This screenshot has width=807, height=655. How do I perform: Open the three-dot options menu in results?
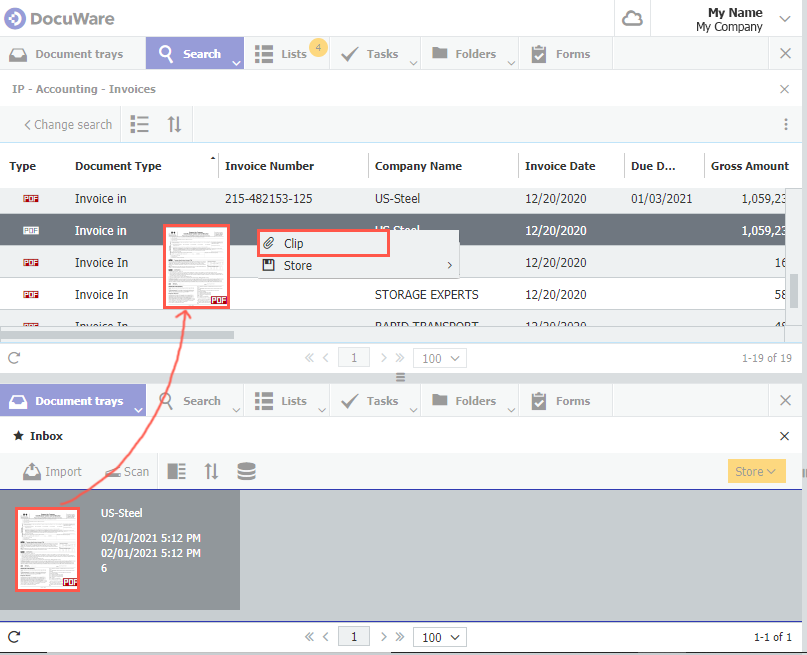click(x=786, y=124)
